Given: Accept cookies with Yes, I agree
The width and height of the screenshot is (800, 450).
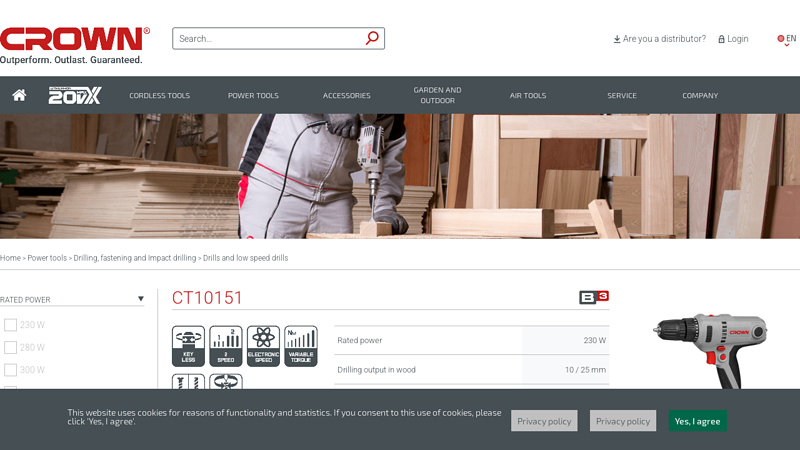Looking at the screenshot, I should (697, 421).
